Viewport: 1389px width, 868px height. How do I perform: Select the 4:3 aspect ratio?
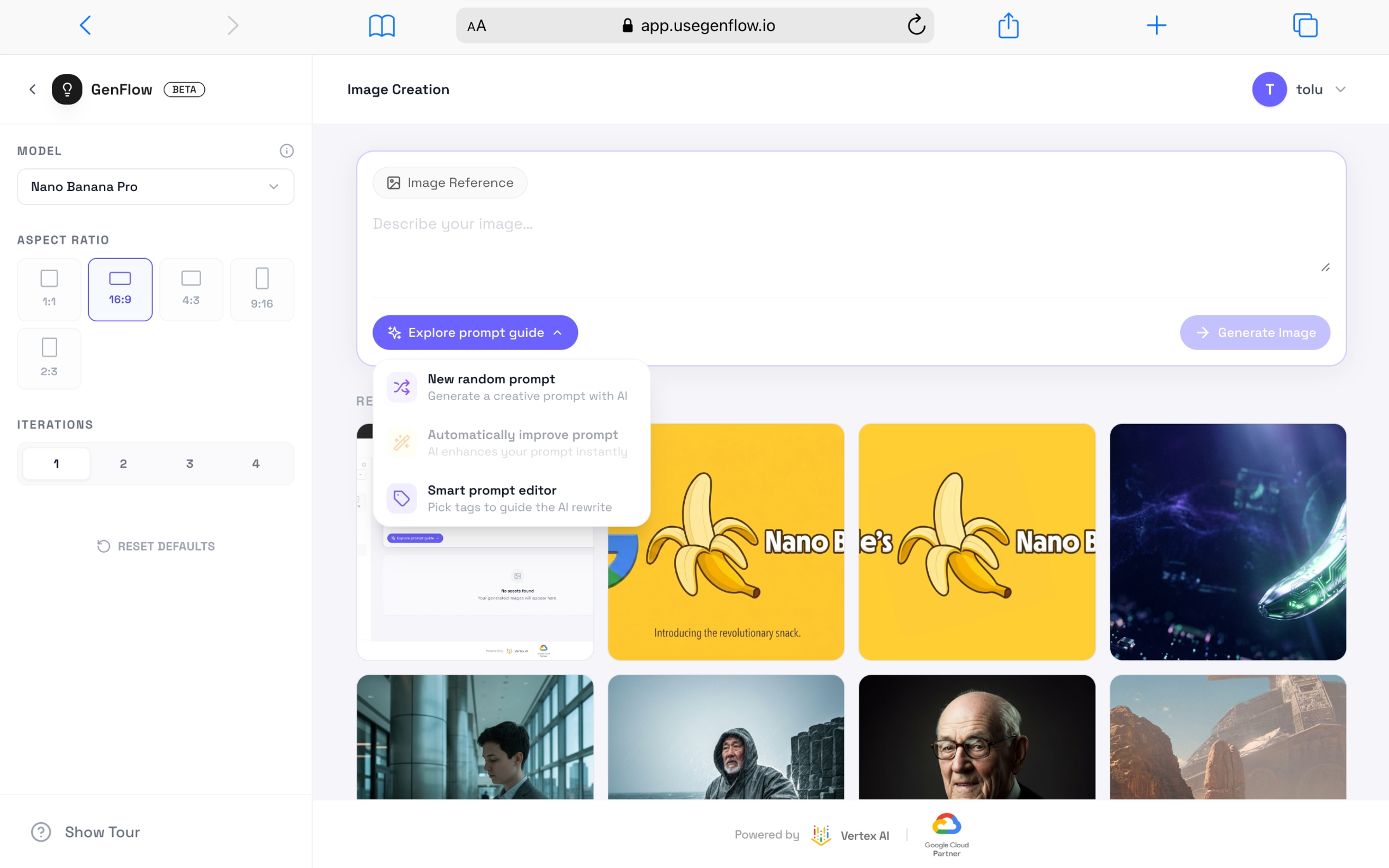(191, 289)
